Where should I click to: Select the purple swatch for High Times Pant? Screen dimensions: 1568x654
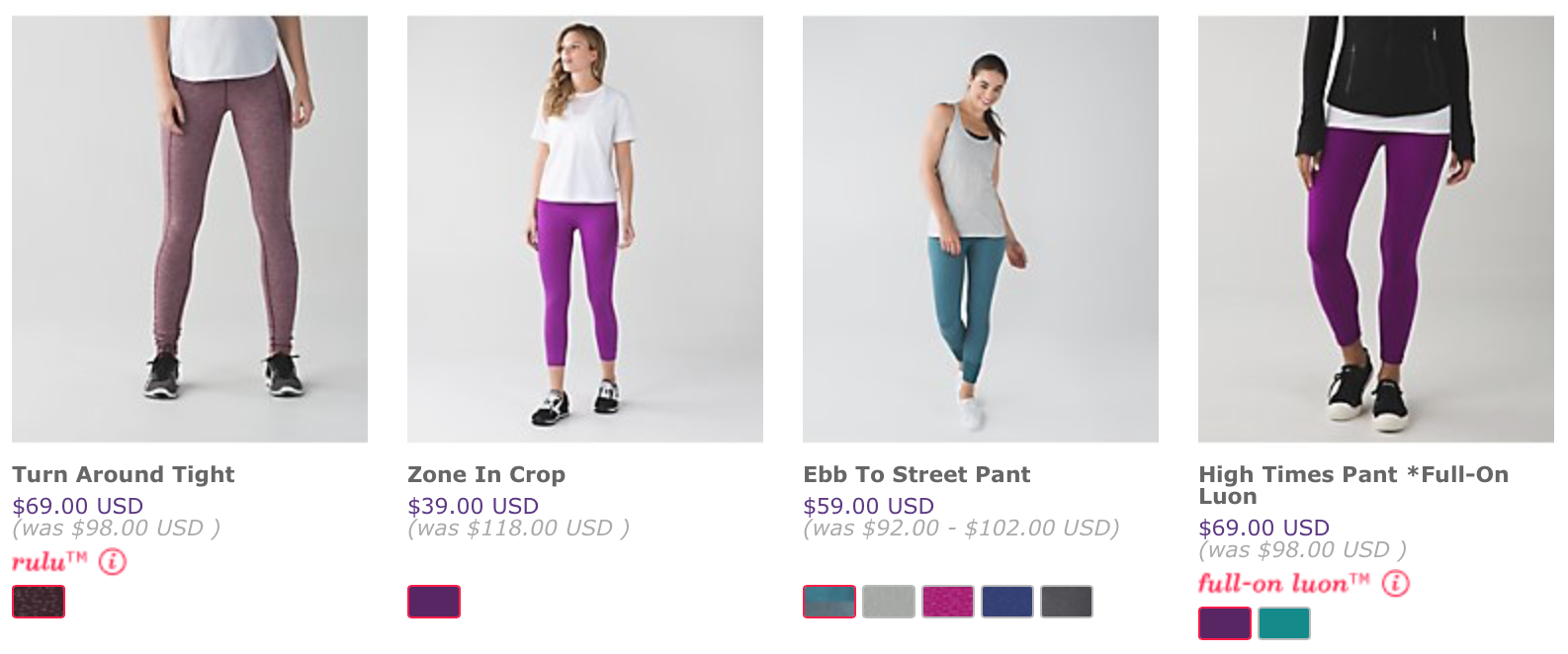pos(1225,623)
